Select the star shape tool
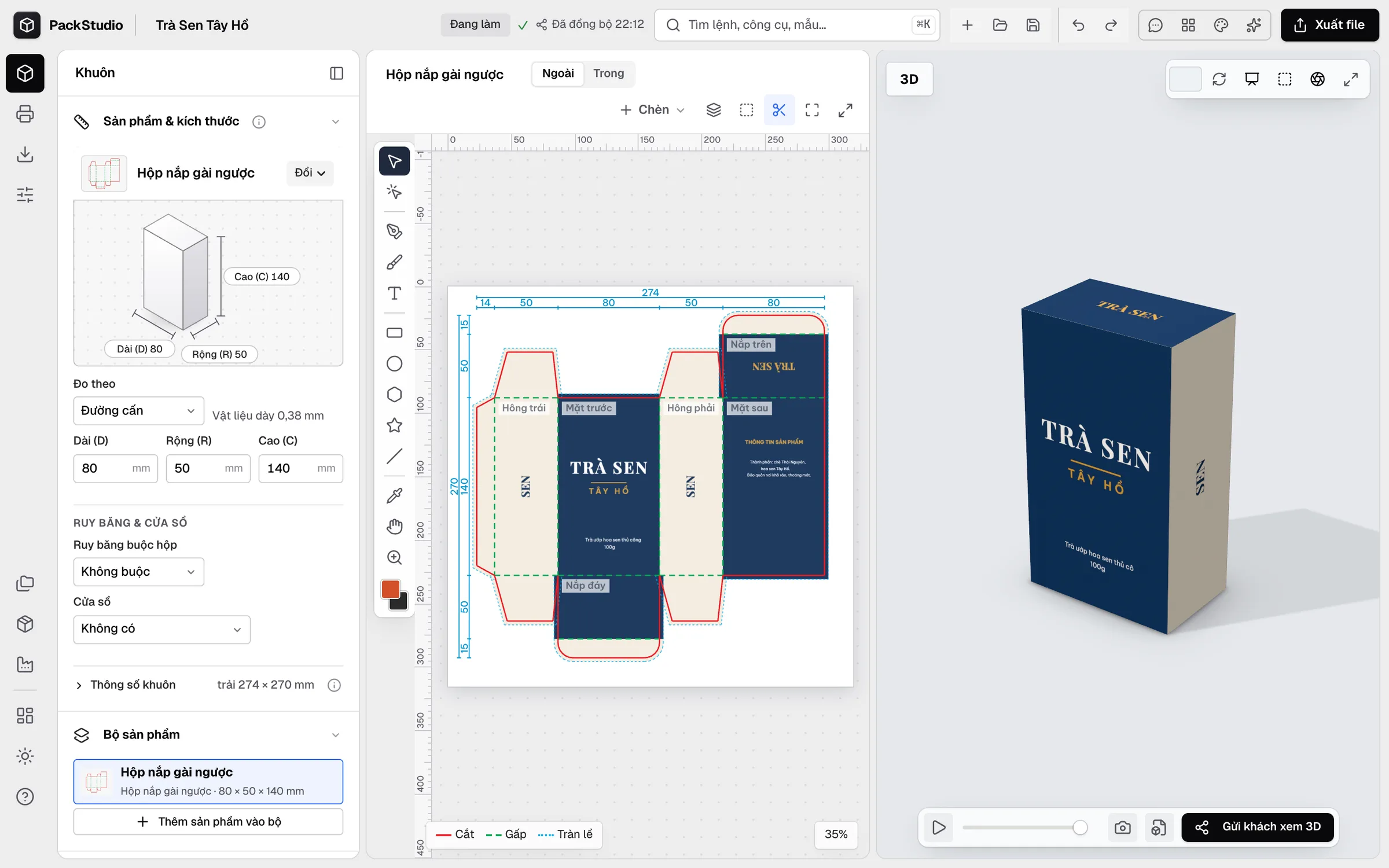Screen dimensions: 1389x868 [x=394, y=425]
